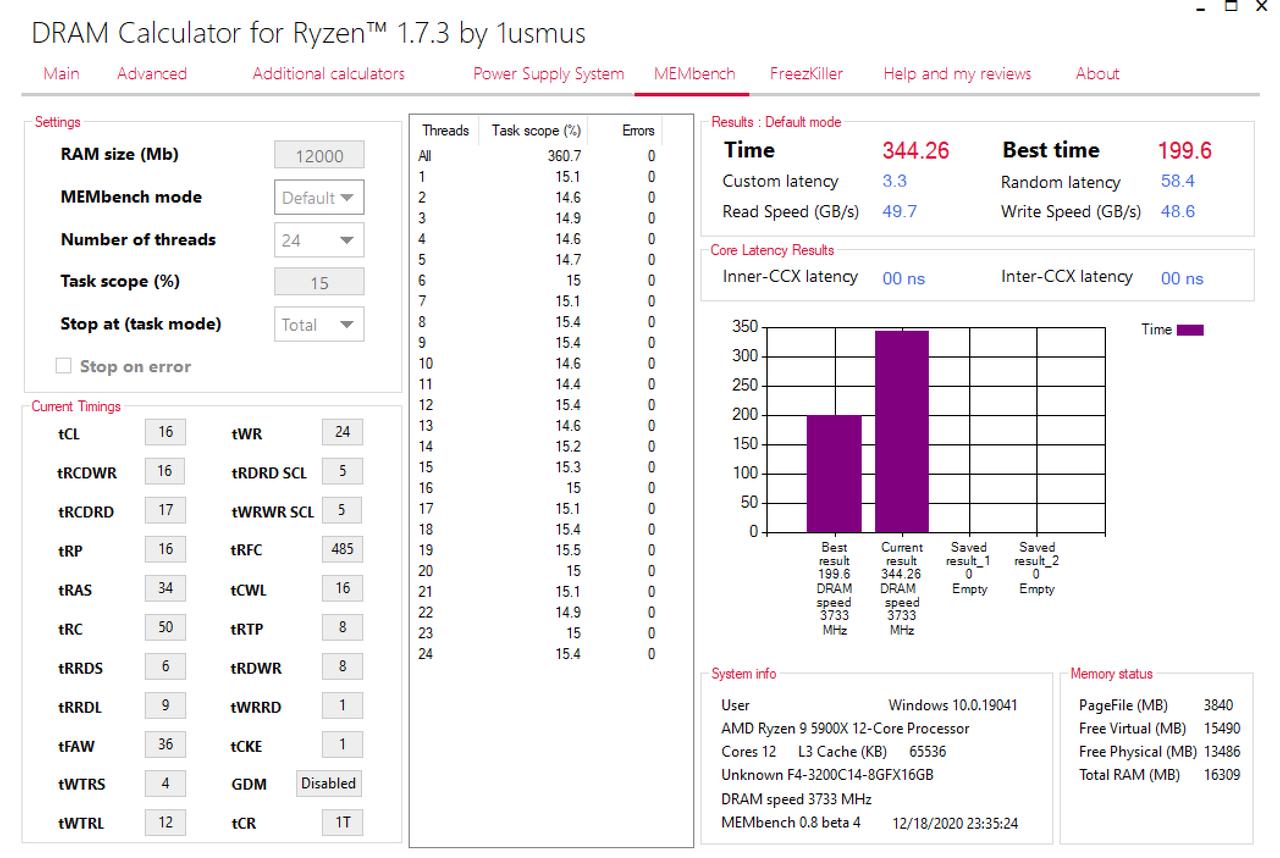Click the Inner-CCX latency value

click(x=904, y=278)
